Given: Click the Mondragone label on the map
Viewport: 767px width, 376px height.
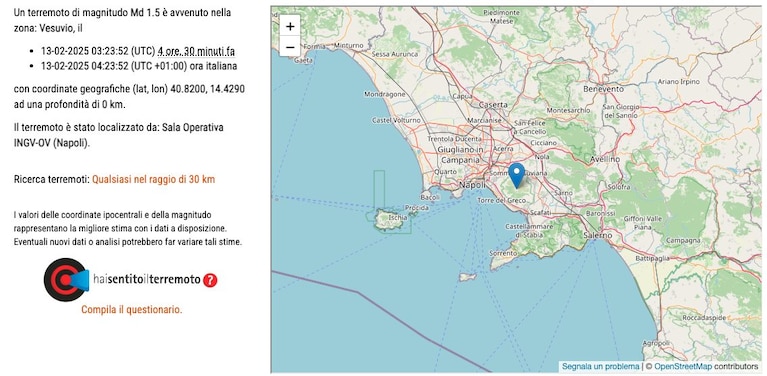Looking at the screenshot, I should tap(385, 93).
